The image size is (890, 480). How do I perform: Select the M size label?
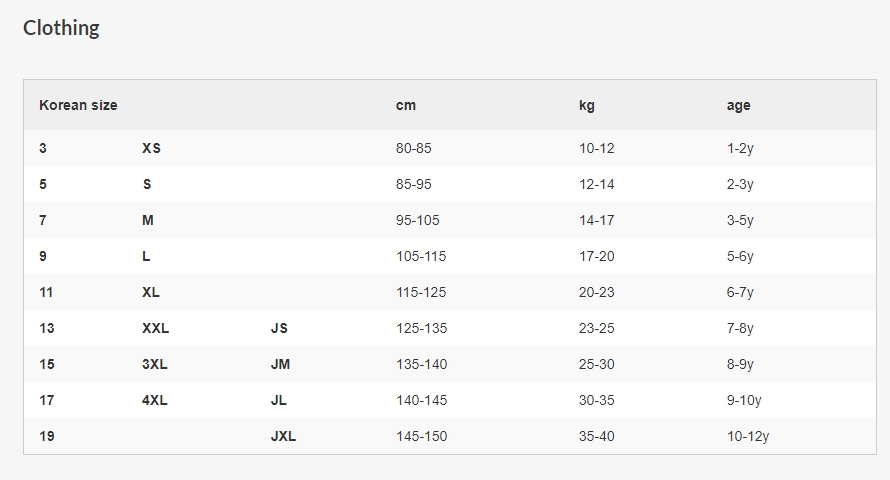click(x=148, y=220)
